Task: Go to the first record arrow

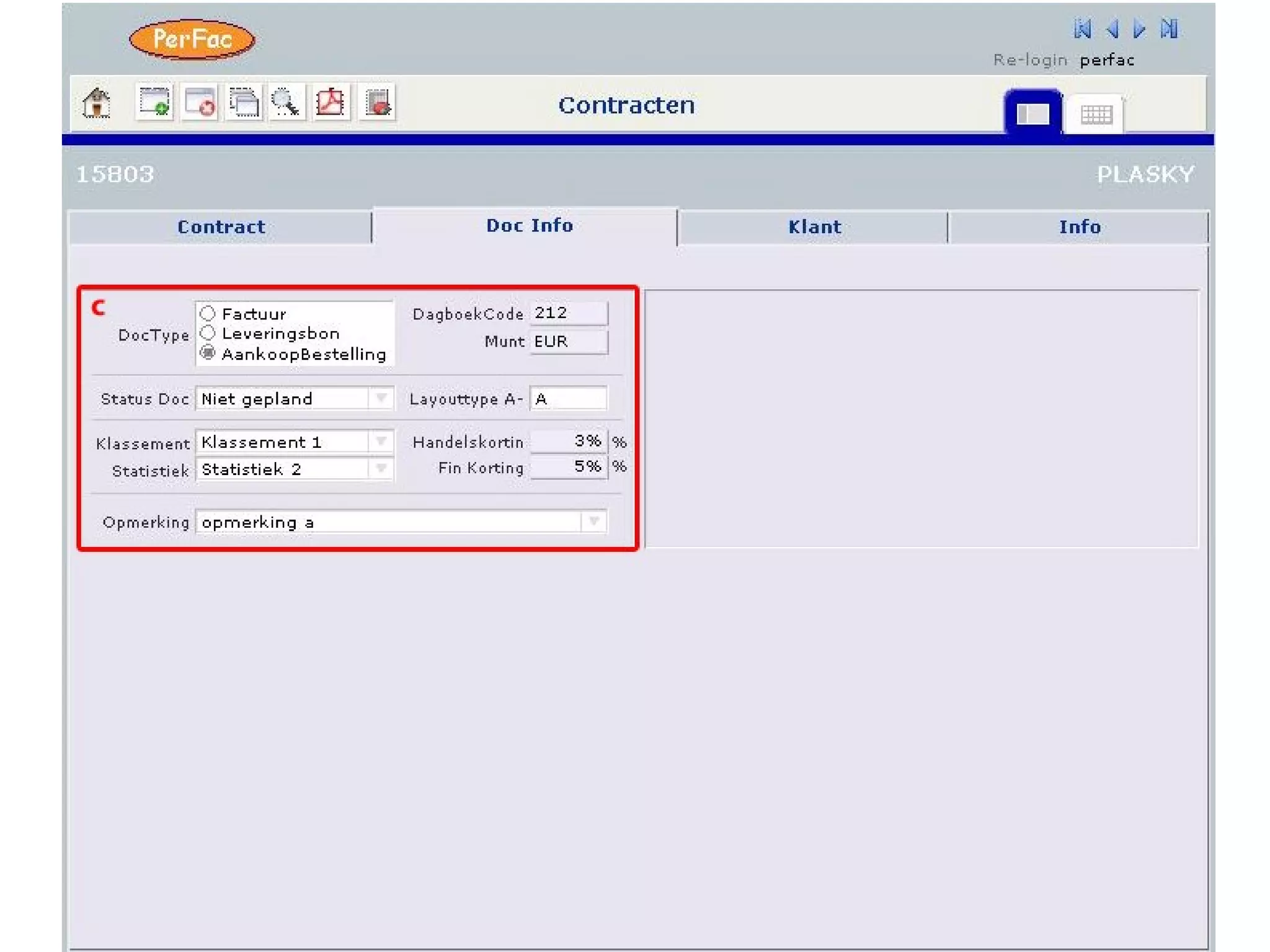Action: coord(1083,29)
